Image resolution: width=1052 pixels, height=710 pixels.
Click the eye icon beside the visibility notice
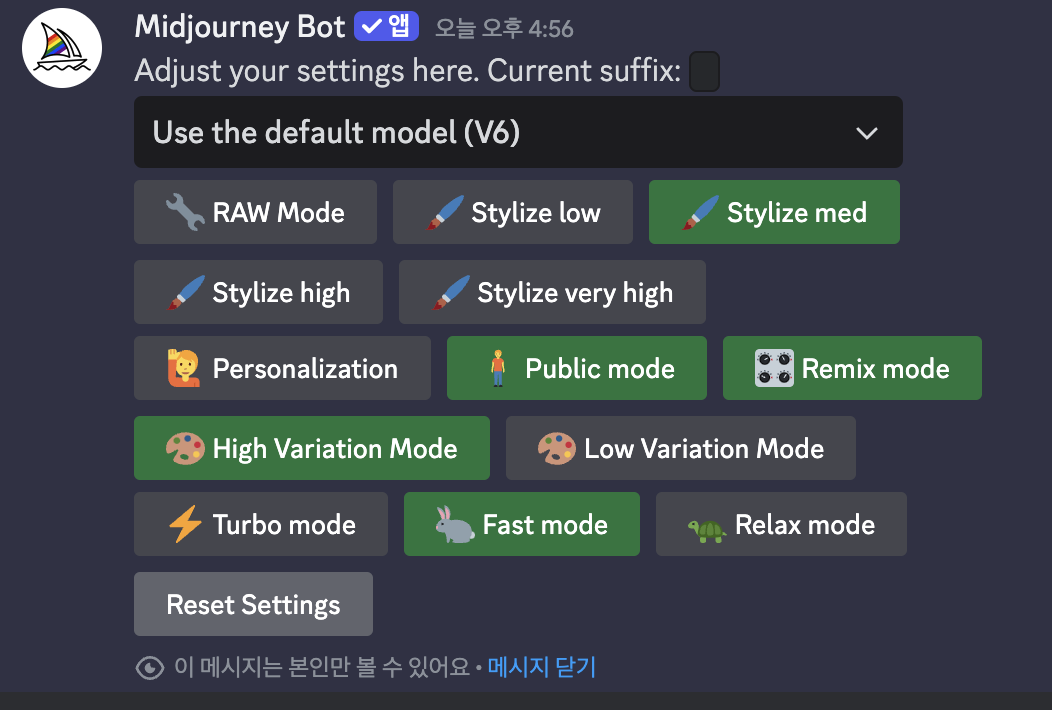(x=150, y=668)
